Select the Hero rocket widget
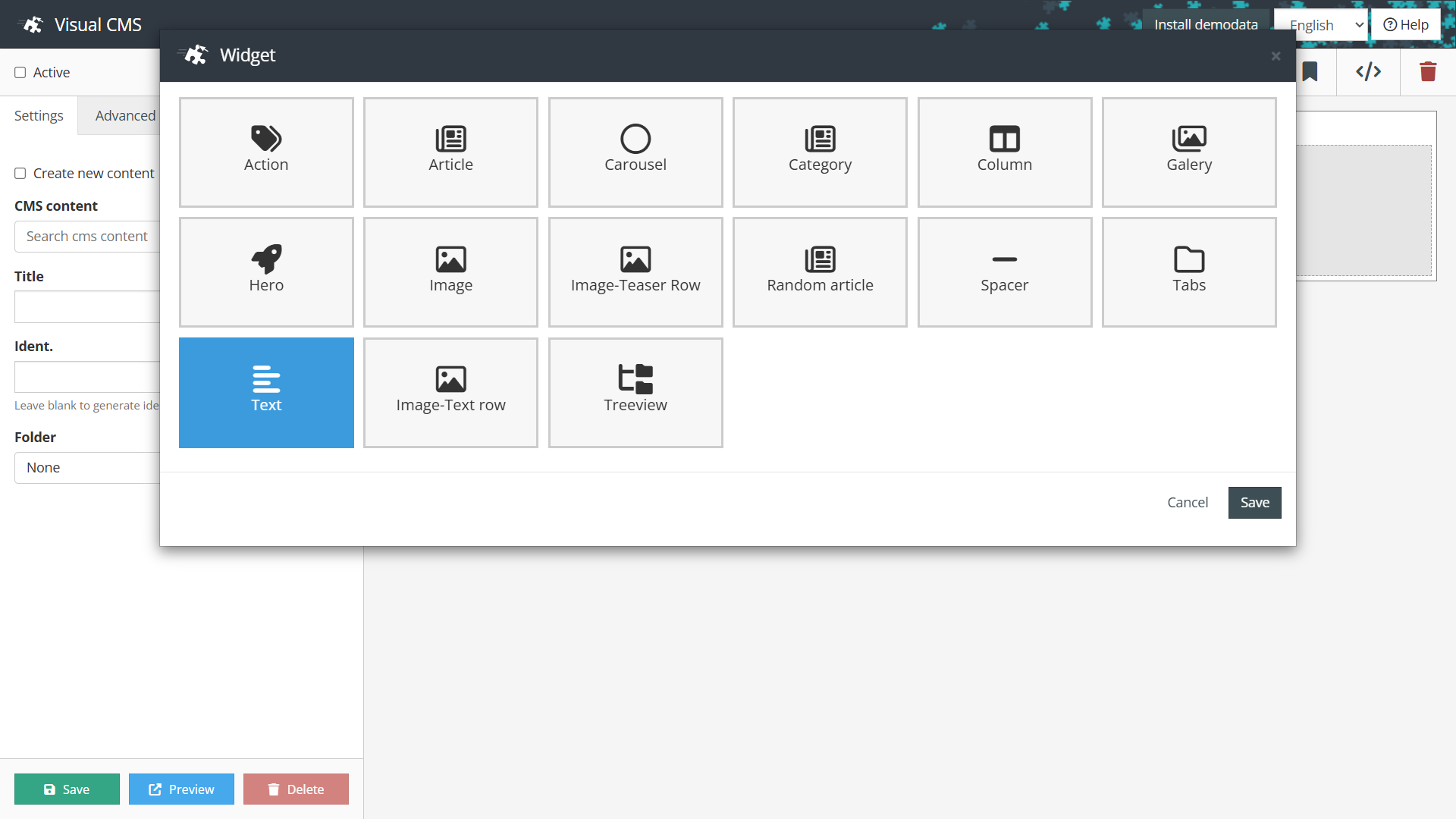1456x819 pixels. coord(266,271)
